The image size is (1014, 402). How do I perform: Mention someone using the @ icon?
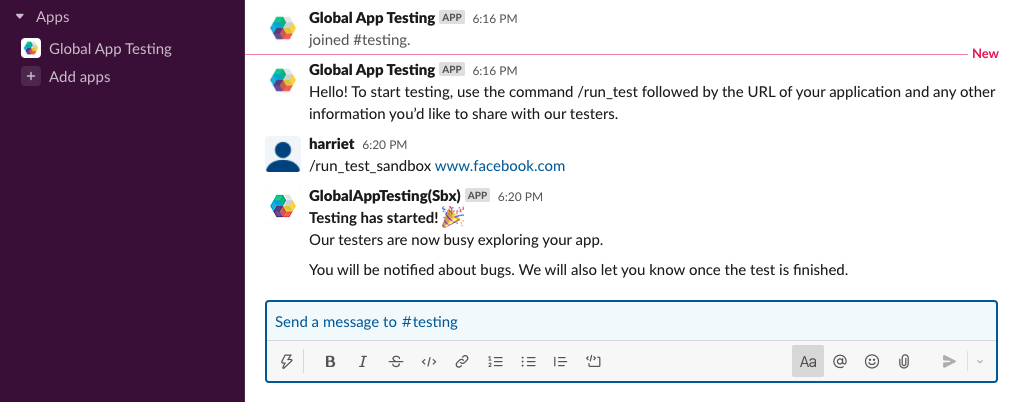click(x=840, y=362)
